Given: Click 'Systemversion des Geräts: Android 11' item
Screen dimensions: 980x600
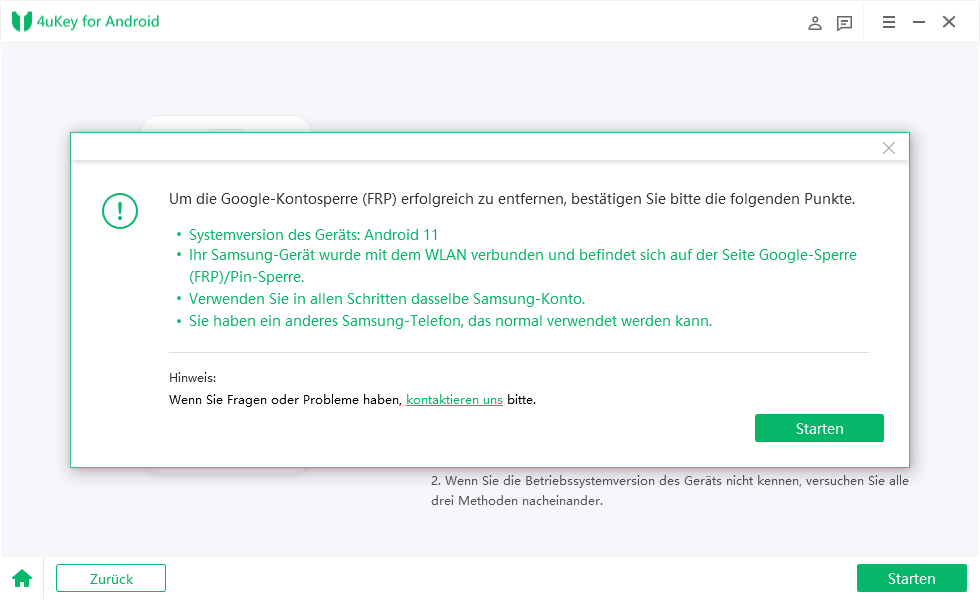Looking at the screenshot, I should 313,235.
